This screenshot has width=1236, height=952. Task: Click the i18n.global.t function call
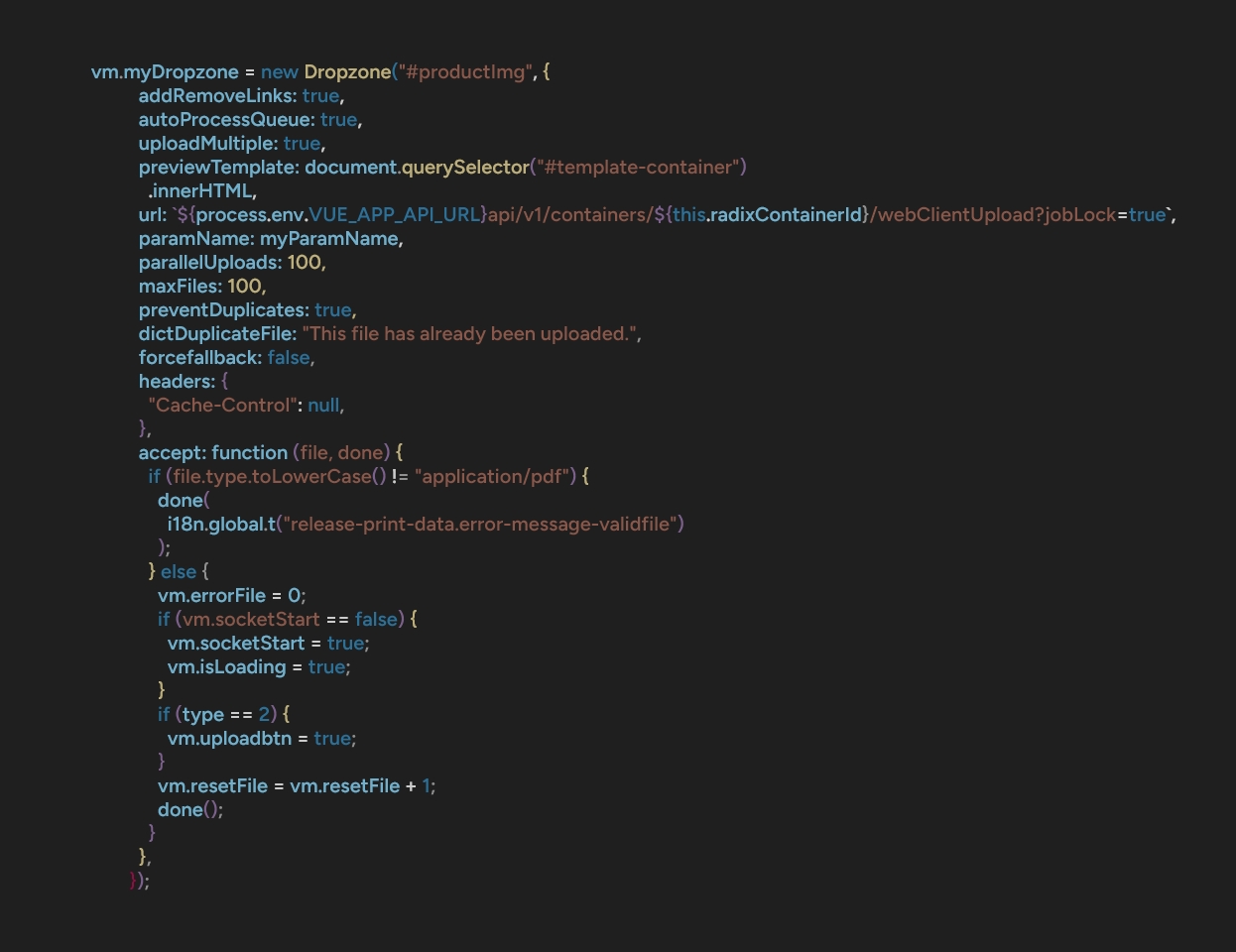click(x=221, y=525)
